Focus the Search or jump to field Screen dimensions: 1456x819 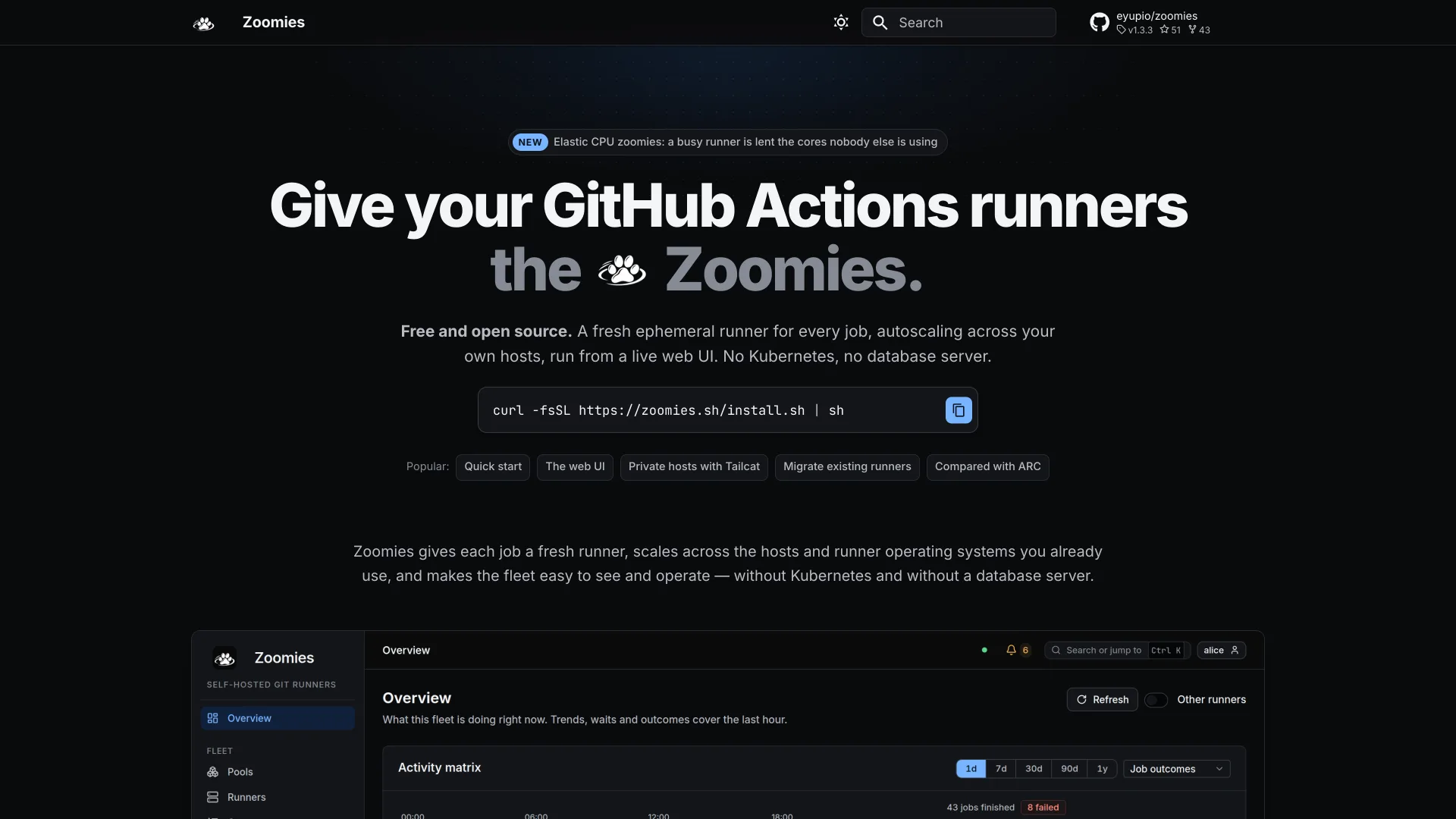pos(1117,650)
